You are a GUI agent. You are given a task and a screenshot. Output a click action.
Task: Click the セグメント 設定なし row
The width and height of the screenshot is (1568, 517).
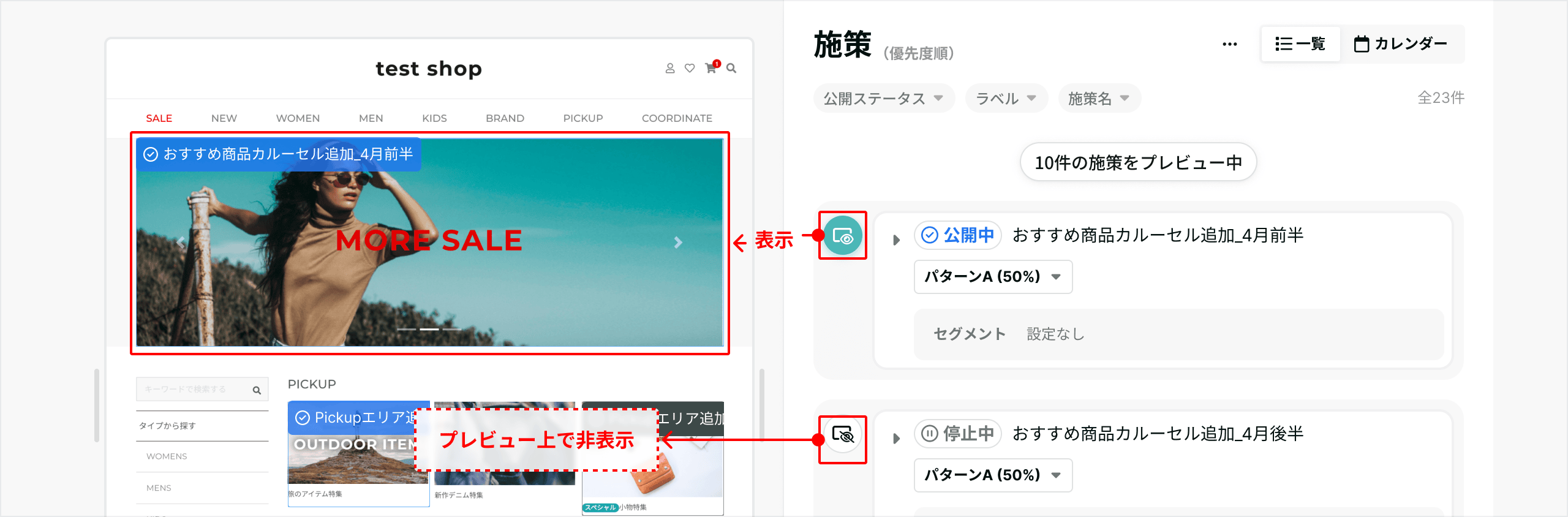pos(1179,334)
